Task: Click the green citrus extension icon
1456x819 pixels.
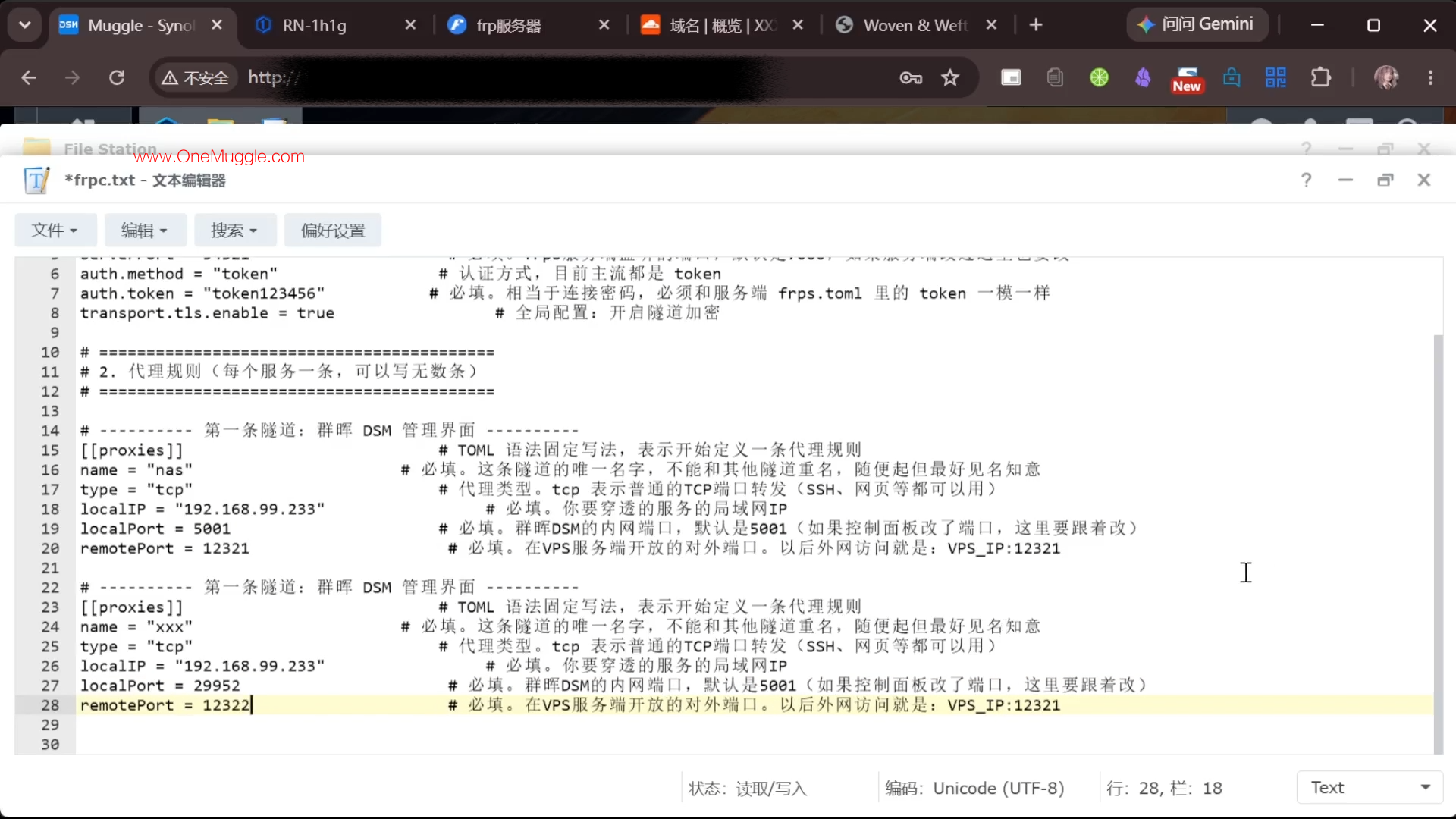Action: point(1099,77)
